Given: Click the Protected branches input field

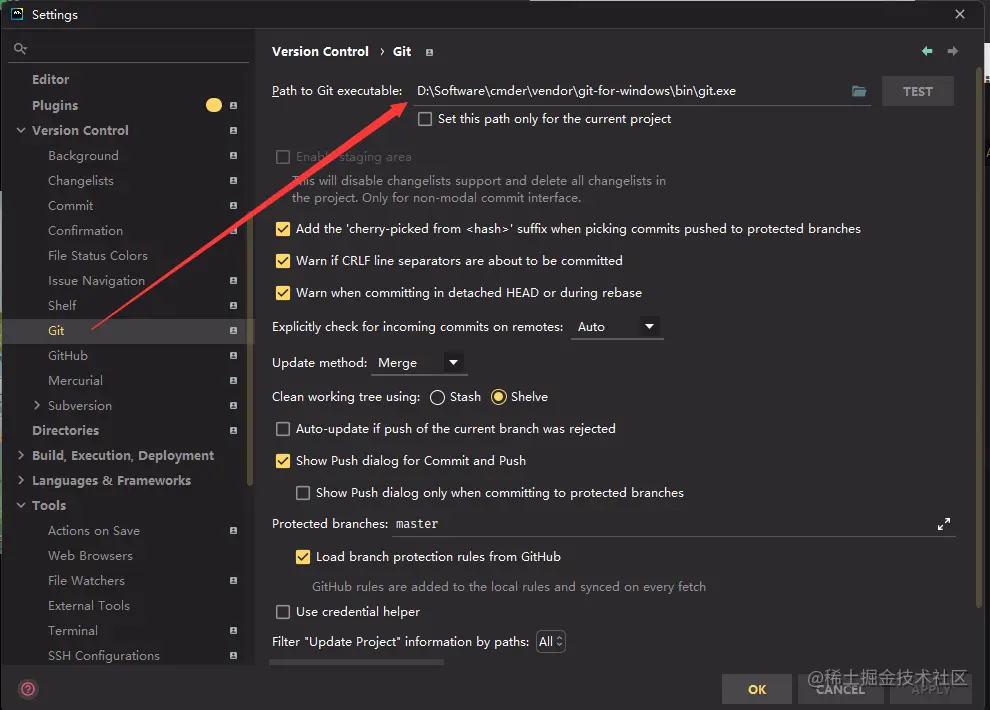Looking at the screenshot, I should click(x=660, y=524).
